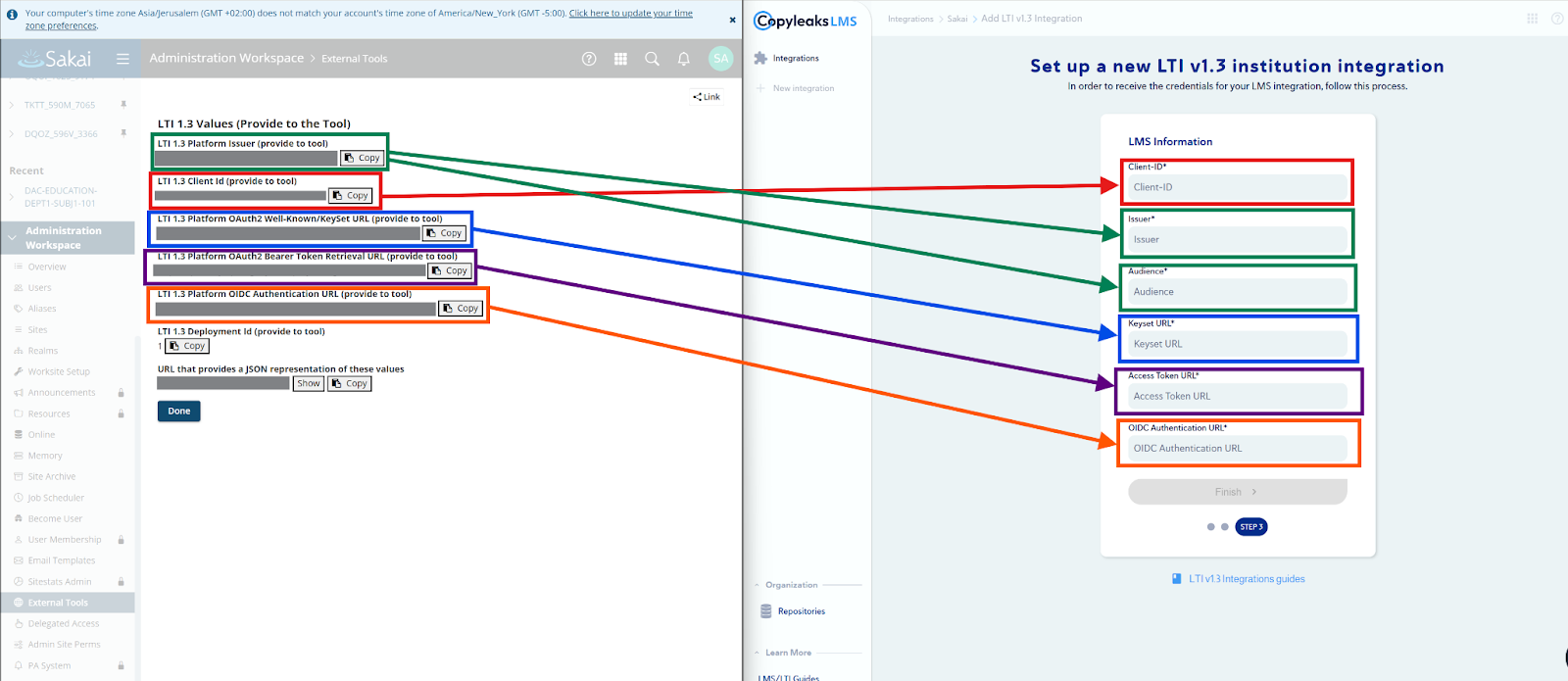1568x681 pixels.
Task: Select External Tools in the sidebar
Action: click(58, 603)
